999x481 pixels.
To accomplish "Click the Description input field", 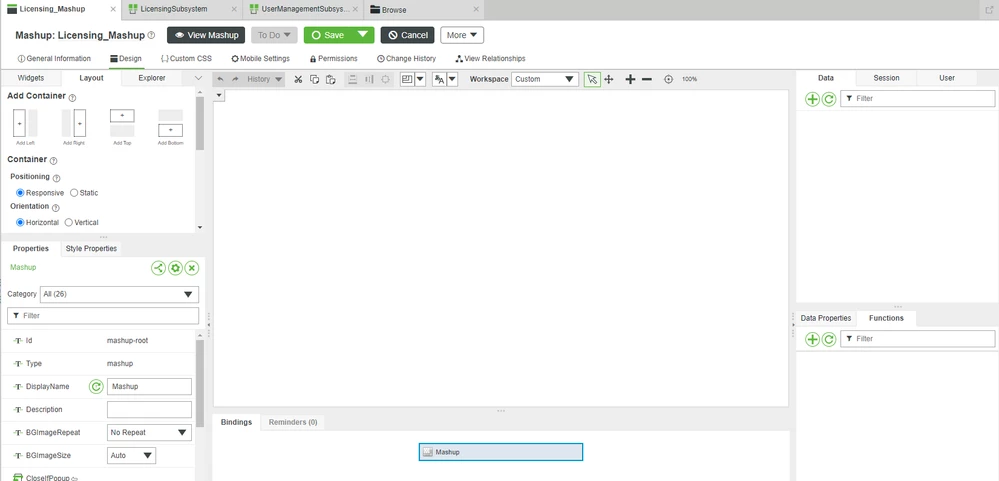I will [149, 409].
